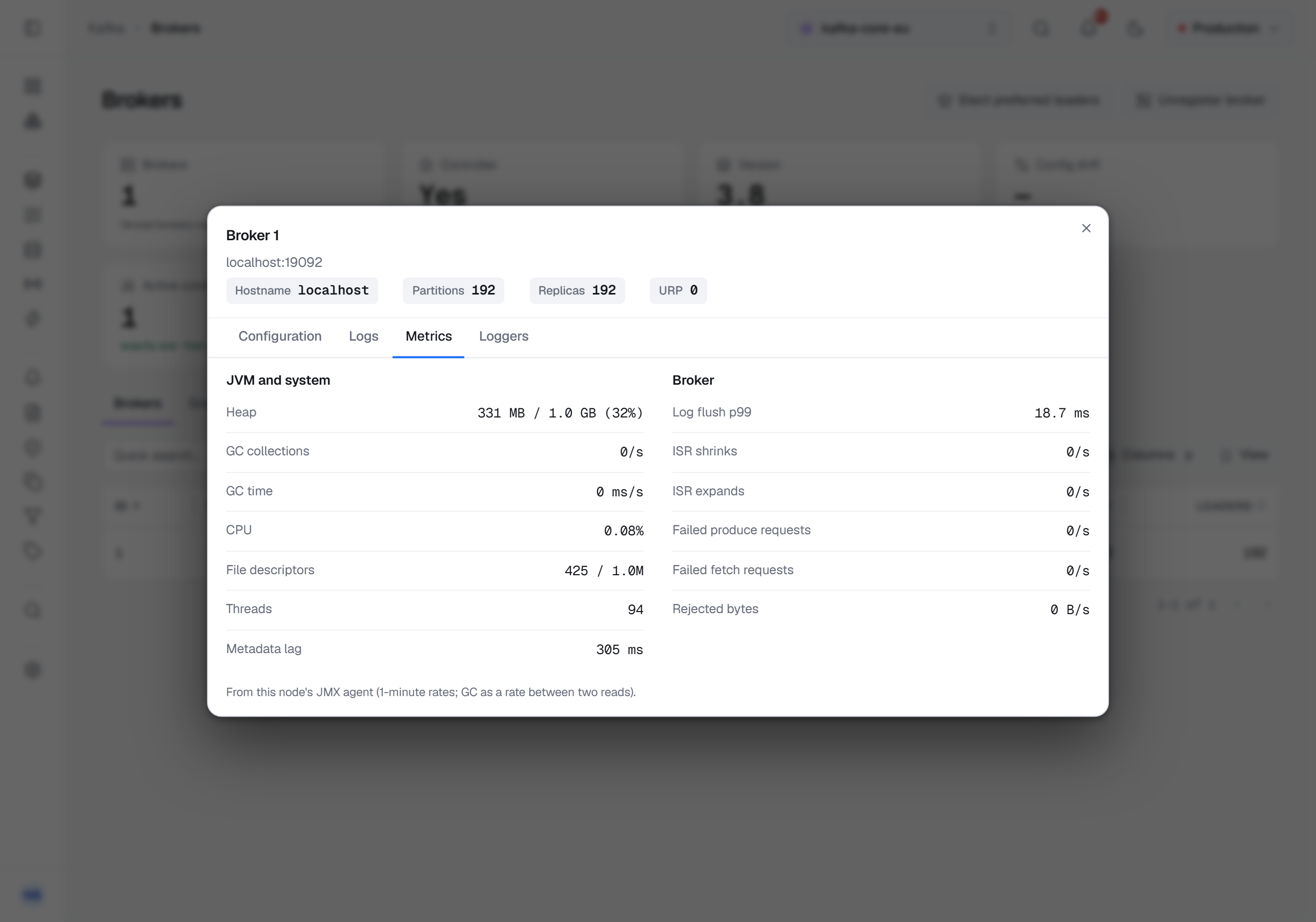Click the Rejected bytes value 0 B/s
This screenshot has height=922, width=1316.
pos(1070,610)
